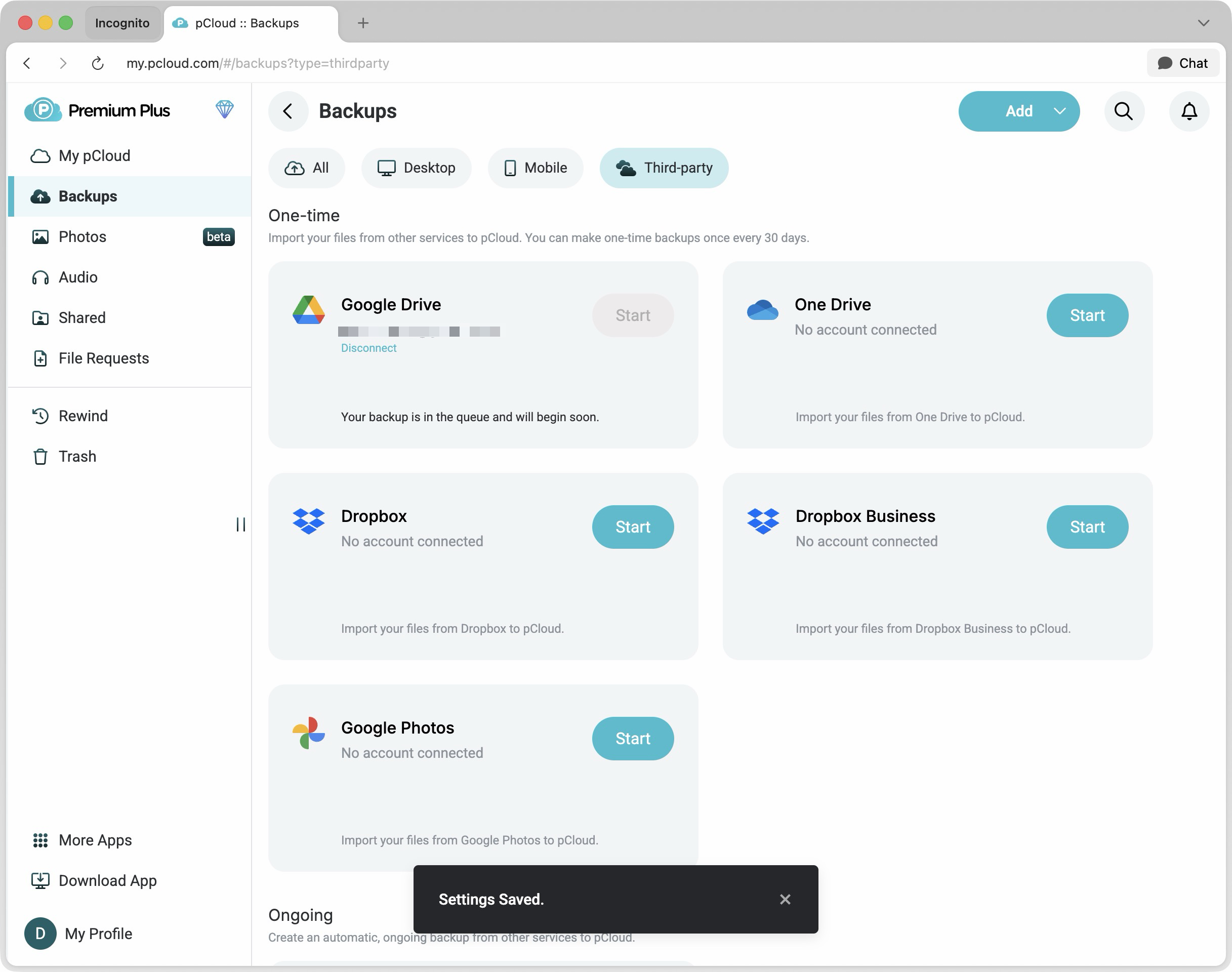Expand the browser tab list chevron
Viewport: 1232px width, 972px height.
point(1203,23)
